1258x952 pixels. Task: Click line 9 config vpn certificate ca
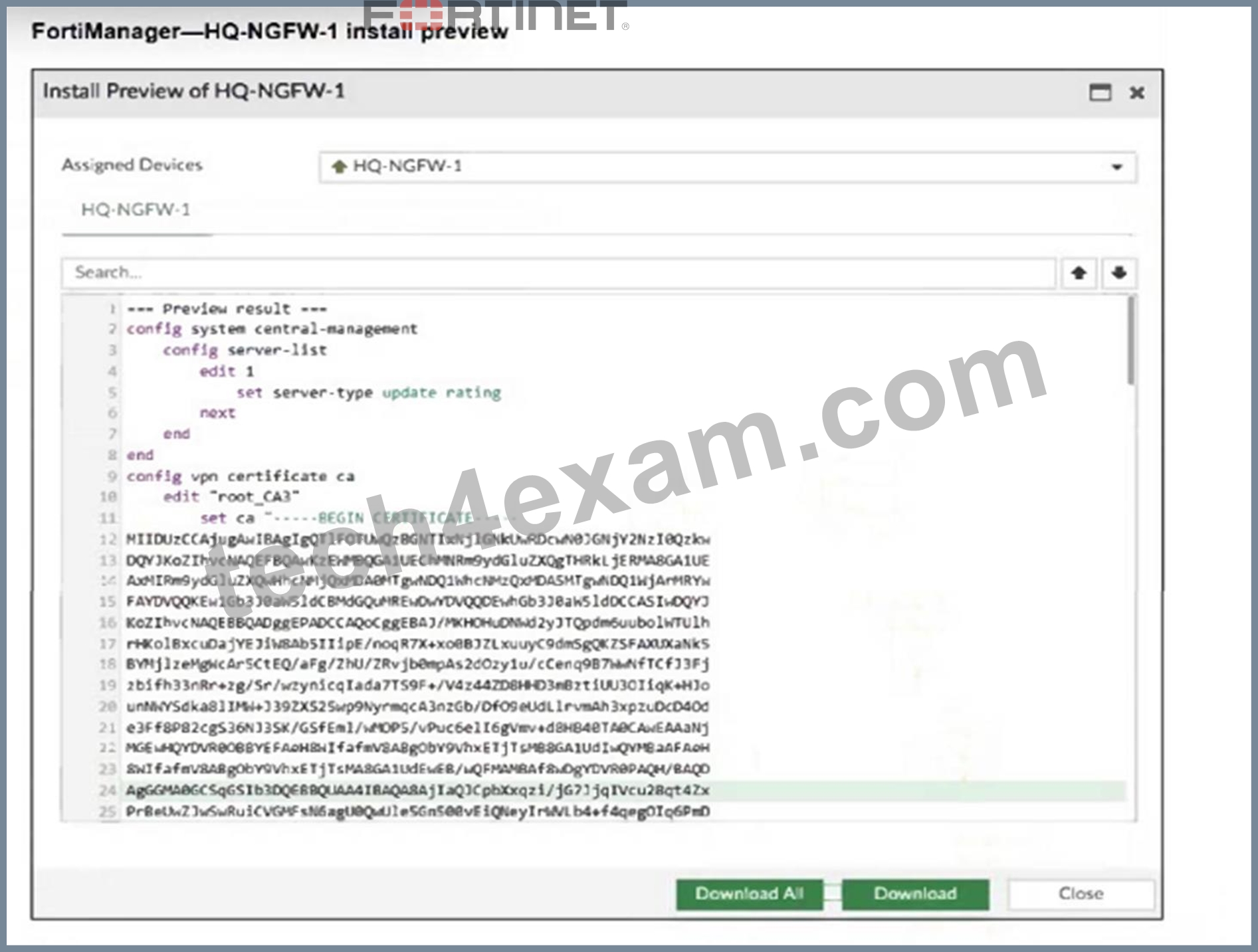point(241,476)
